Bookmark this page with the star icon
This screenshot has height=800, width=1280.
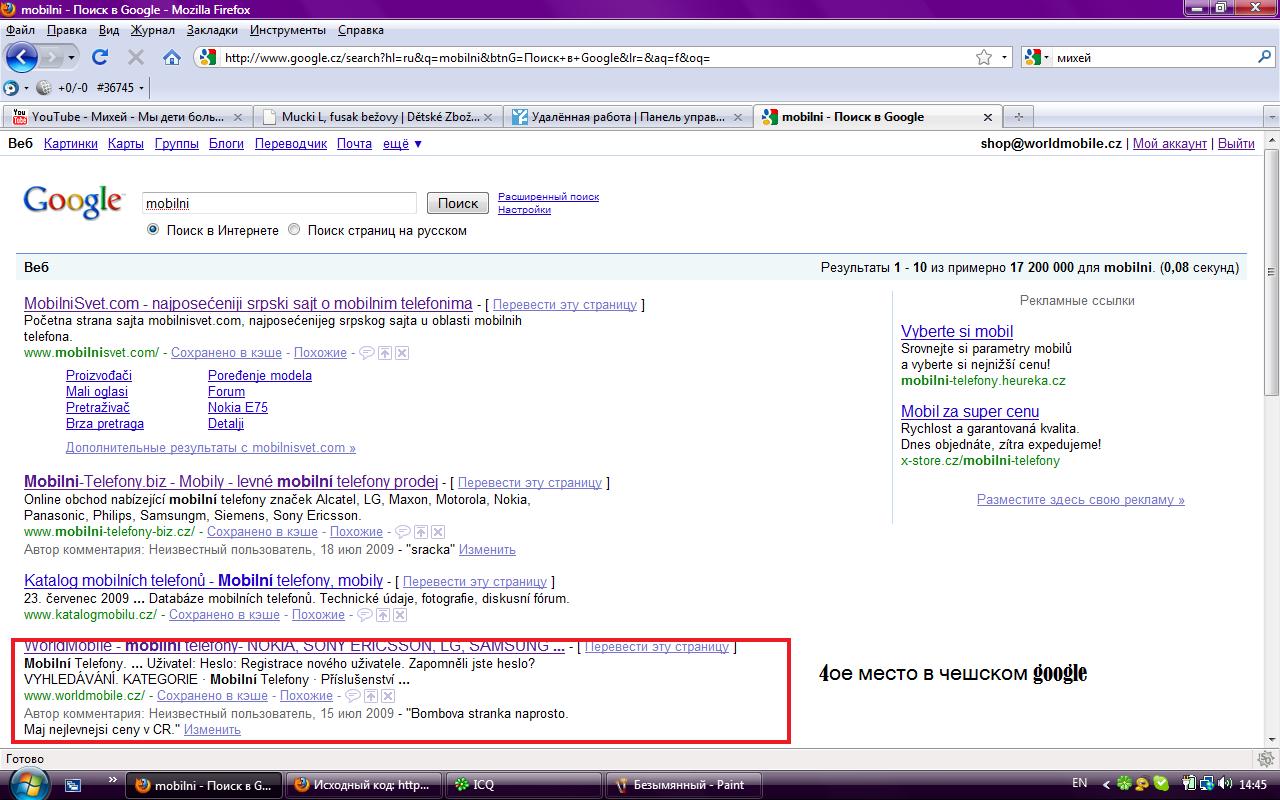pyautogui.click(x=984, y=57)
